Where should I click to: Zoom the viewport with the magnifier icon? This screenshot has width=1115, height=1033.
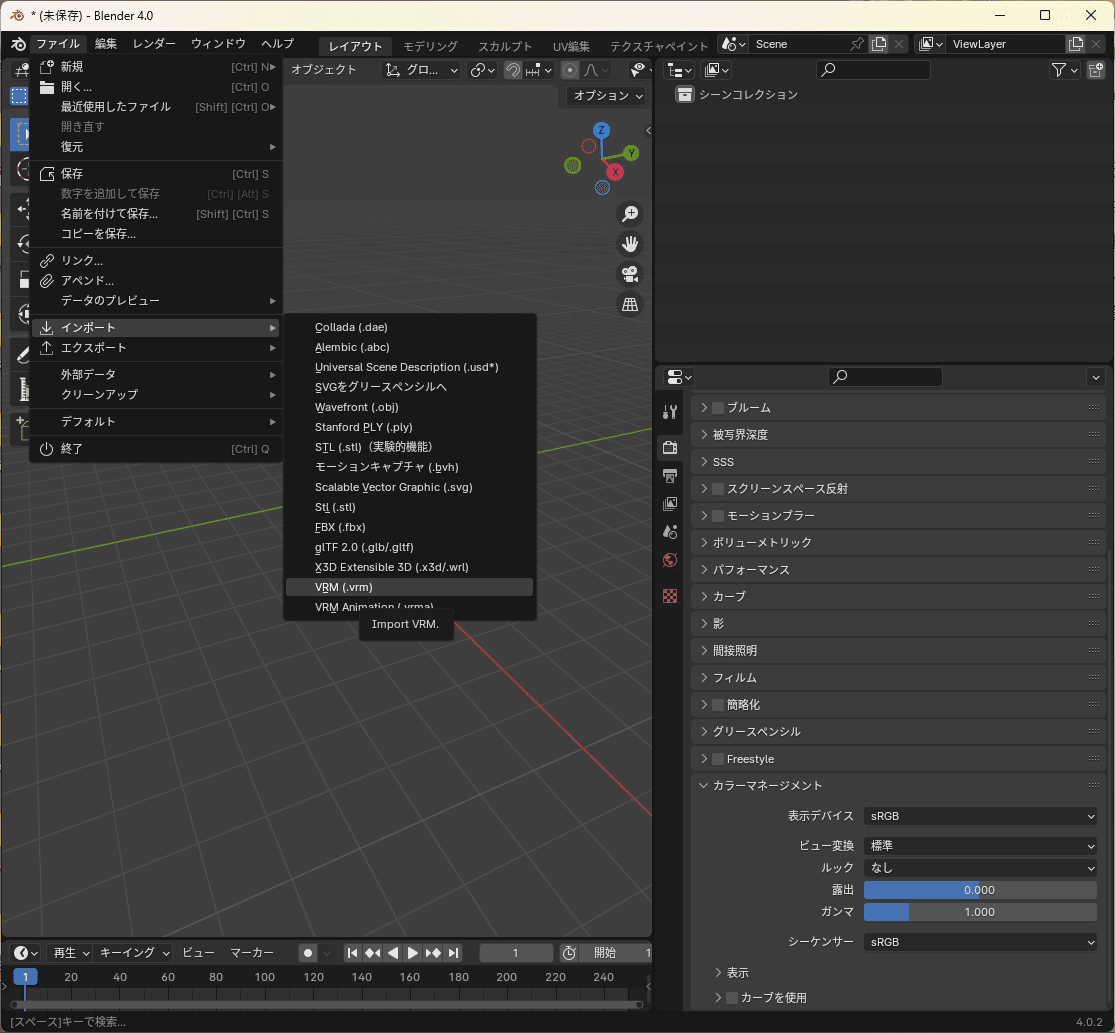pos(630,213)
